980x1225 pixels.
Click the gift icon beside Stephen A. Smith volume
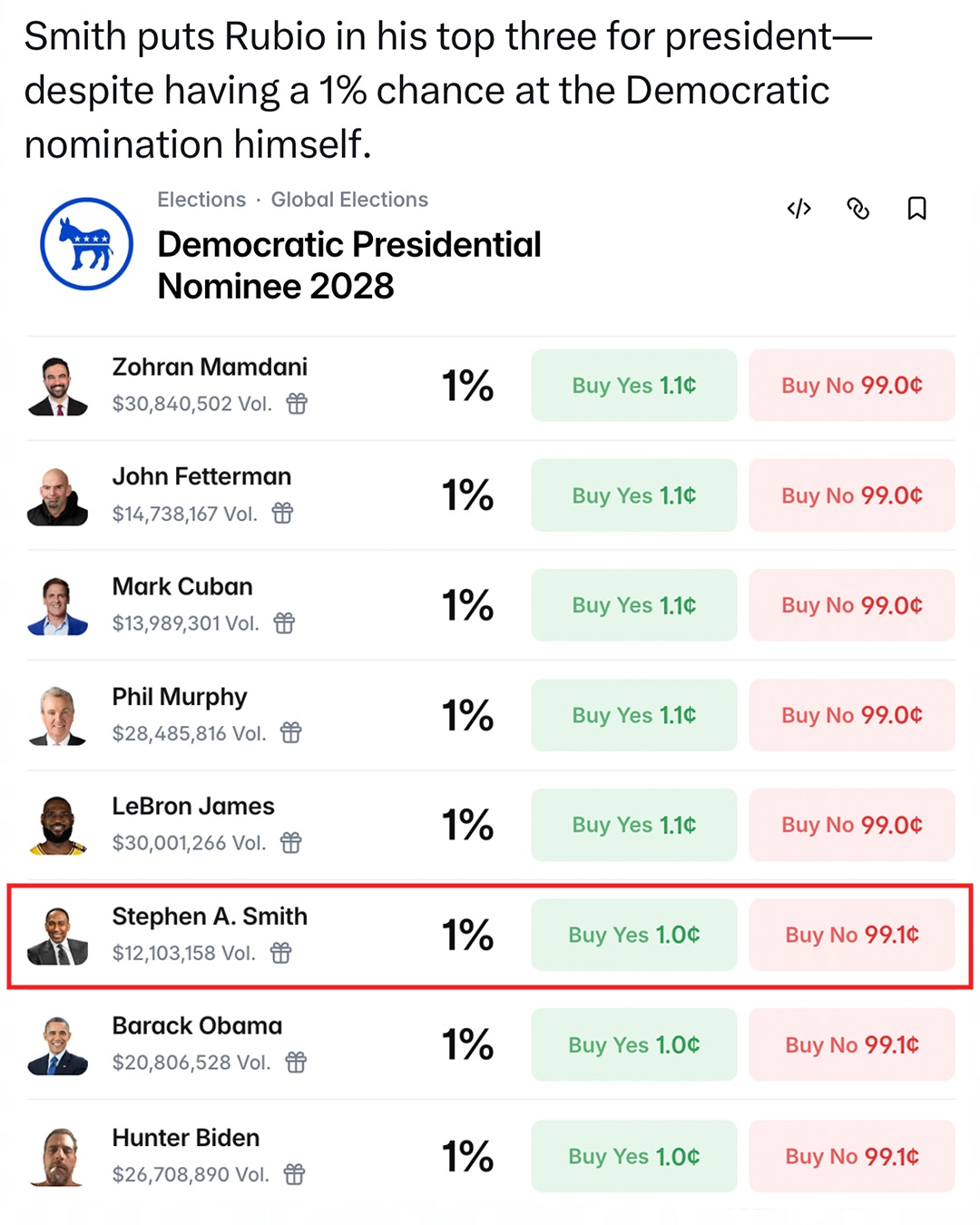[x=281, y=953]
